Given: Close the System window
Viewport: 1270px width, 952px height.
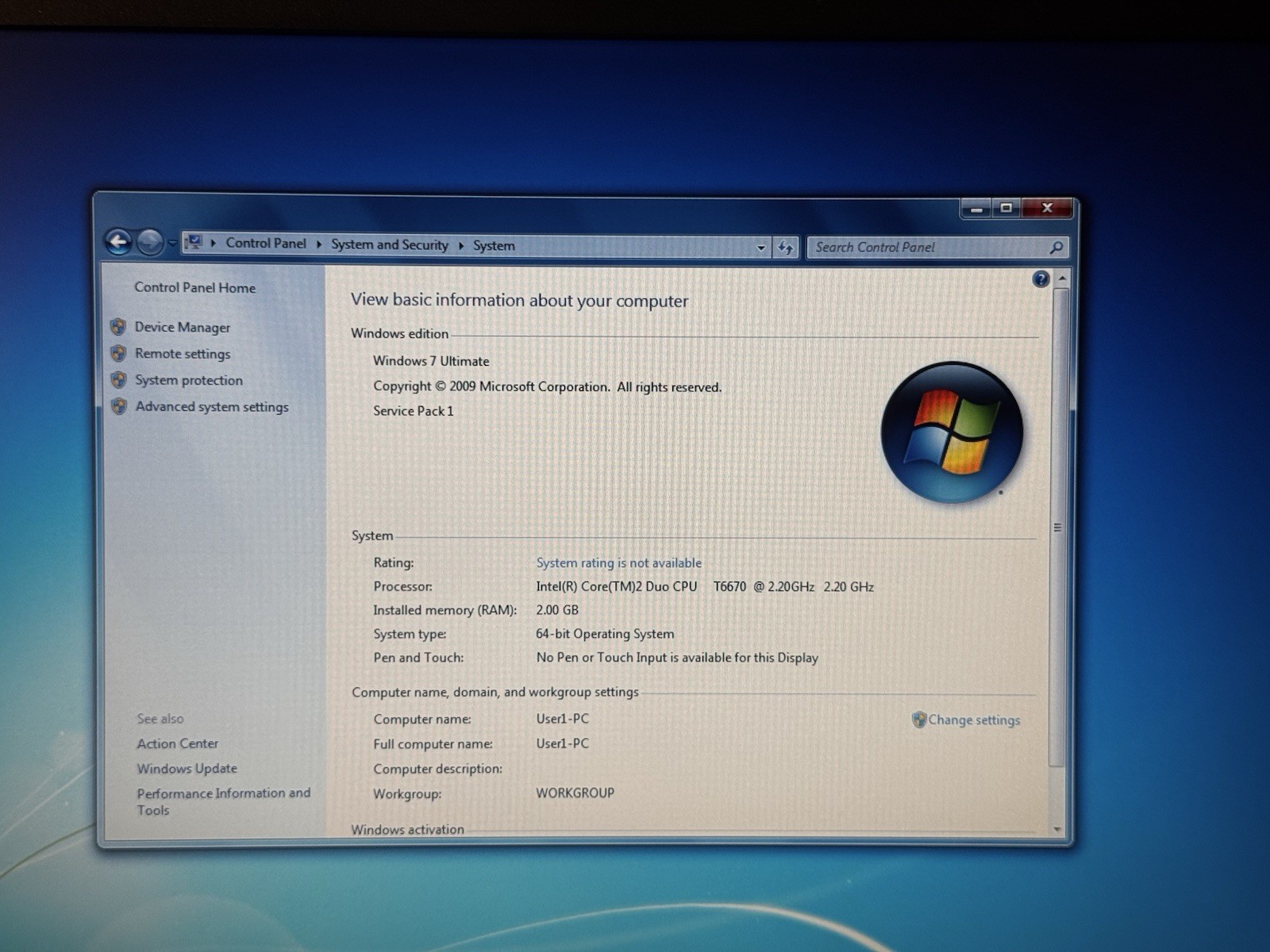Looking at the screenshot, I should coord(1047,208).
